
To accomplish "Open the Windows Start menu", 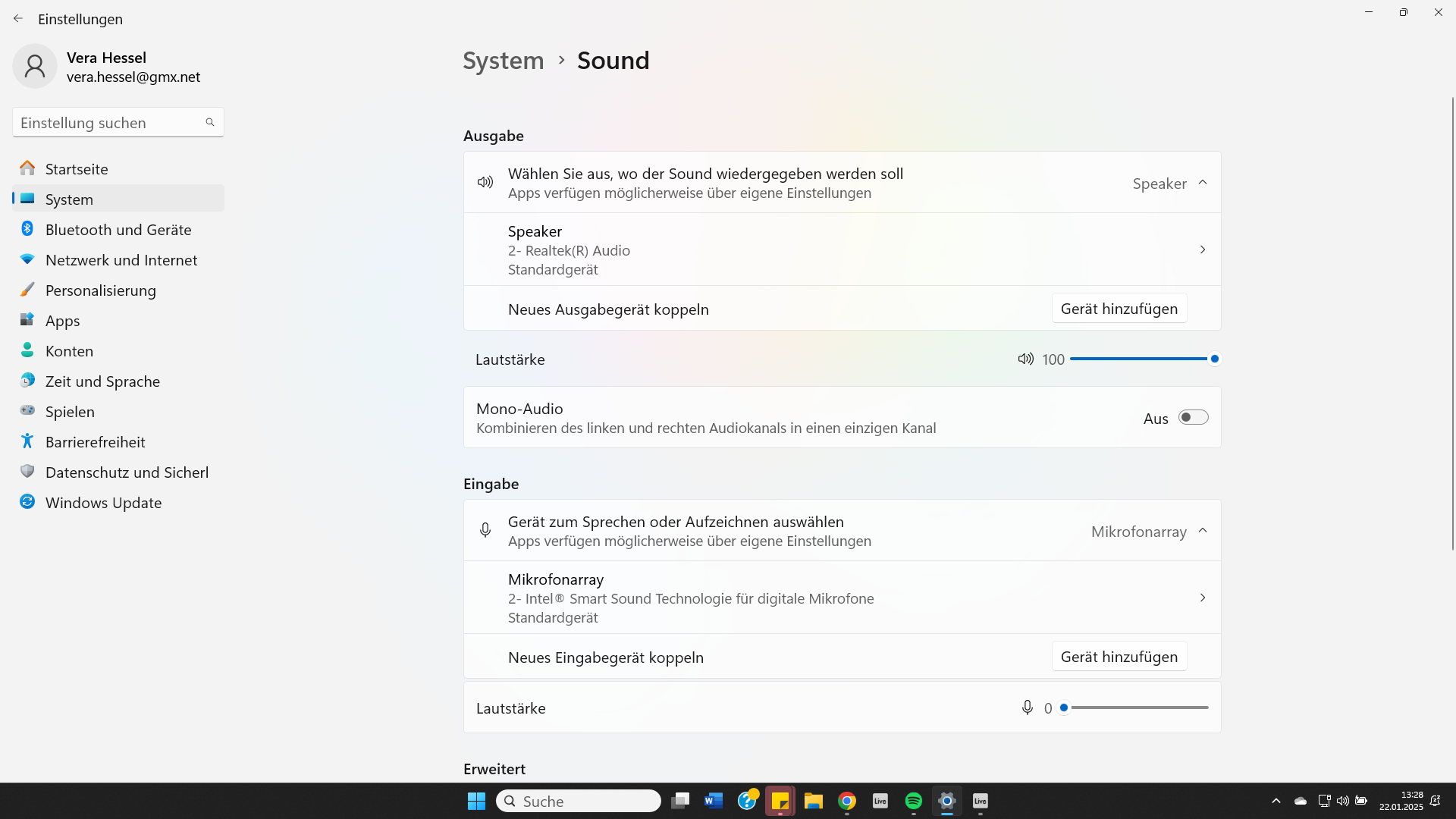I will pos(476,801).
